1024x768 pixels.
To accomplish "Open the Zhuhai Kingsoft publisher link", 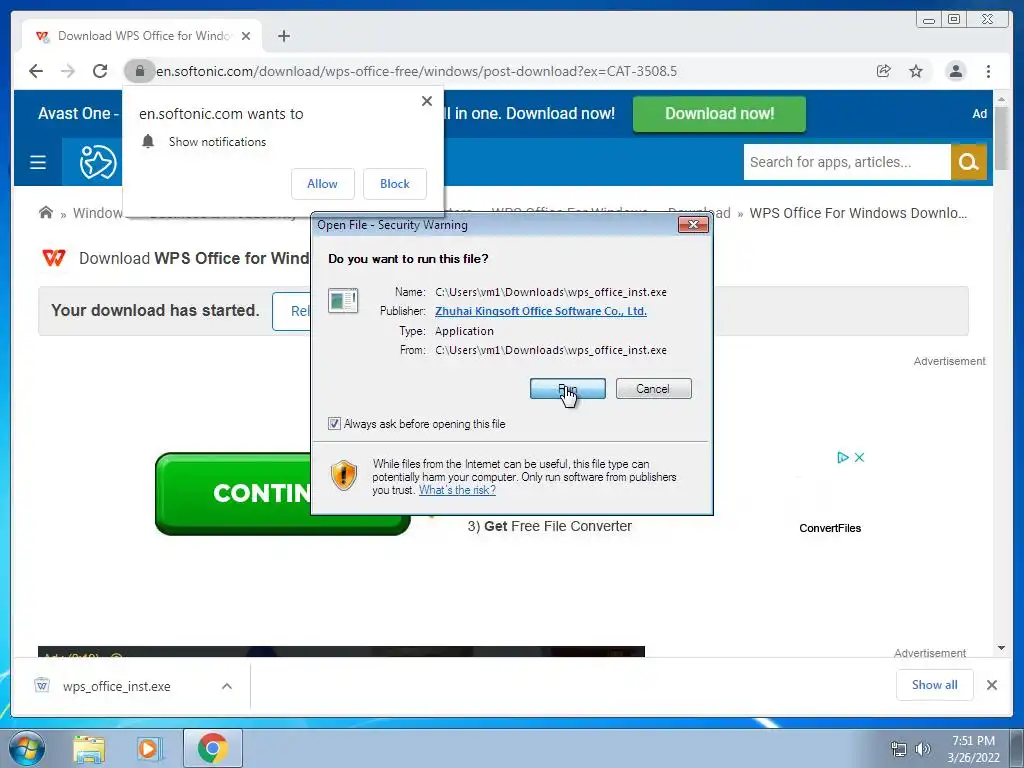I will (541, 311).
